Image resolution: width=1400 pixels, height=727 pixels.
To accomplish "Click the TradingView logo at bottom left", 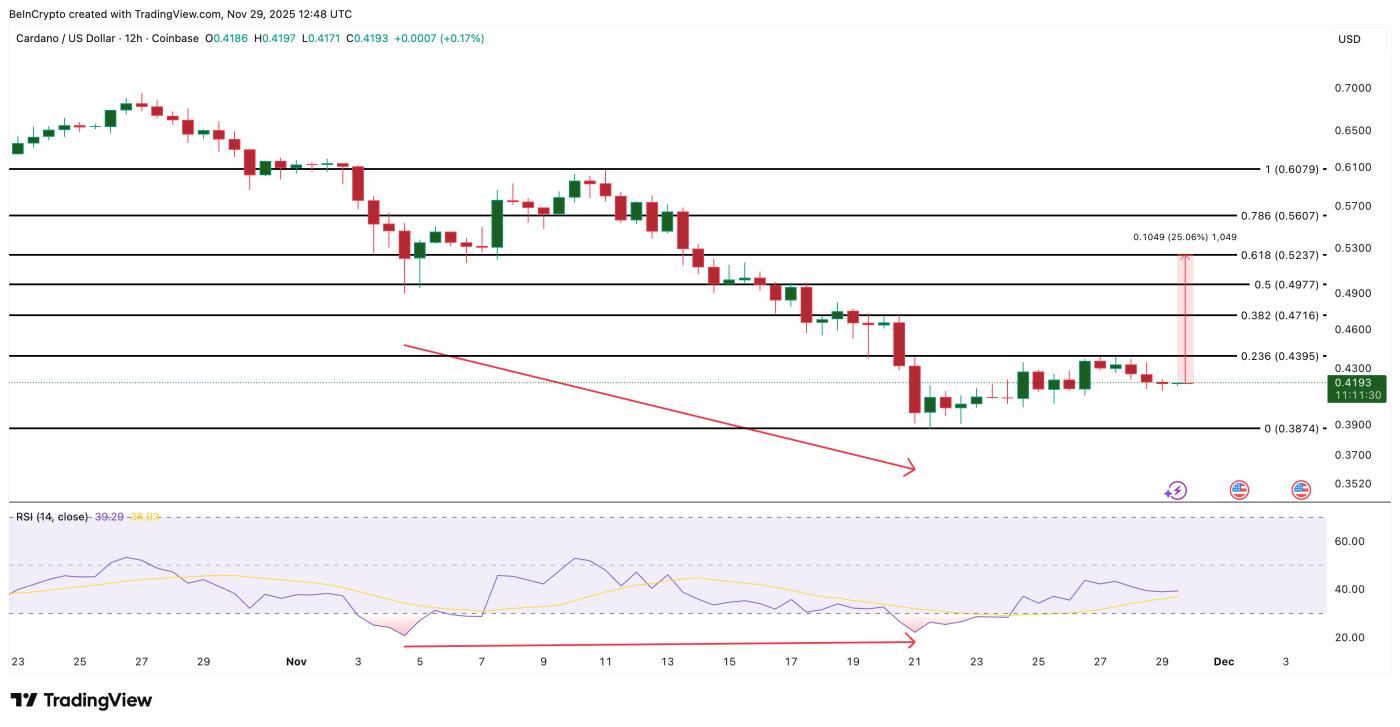I will pos(81,700).
